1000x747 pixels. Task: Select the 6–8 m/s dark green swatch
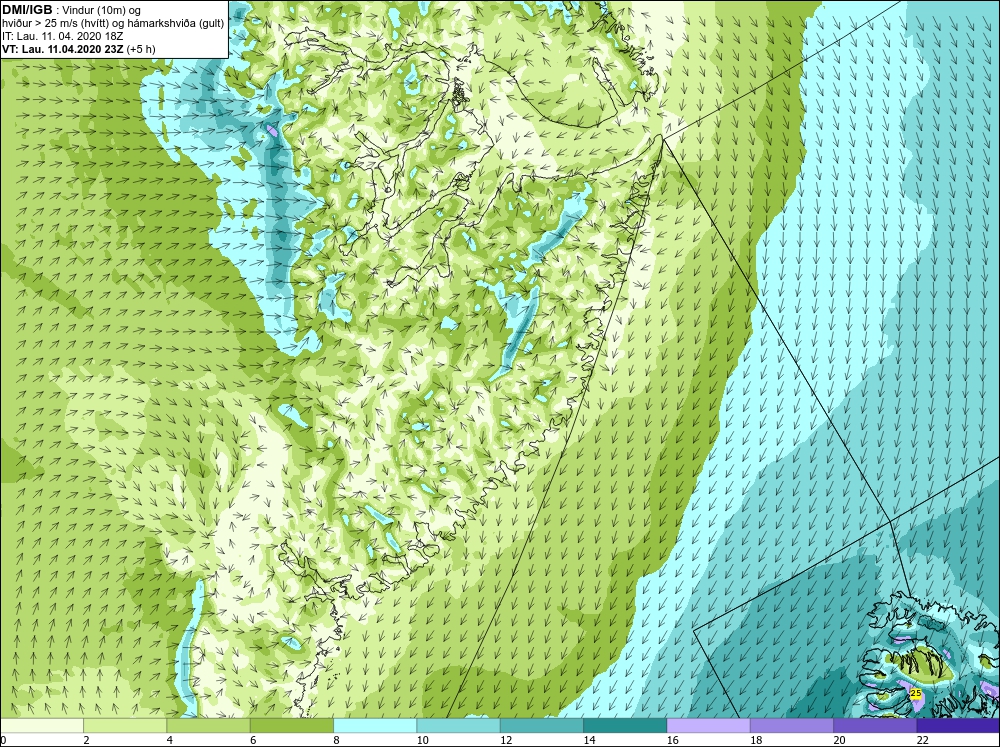click(291, 726)
